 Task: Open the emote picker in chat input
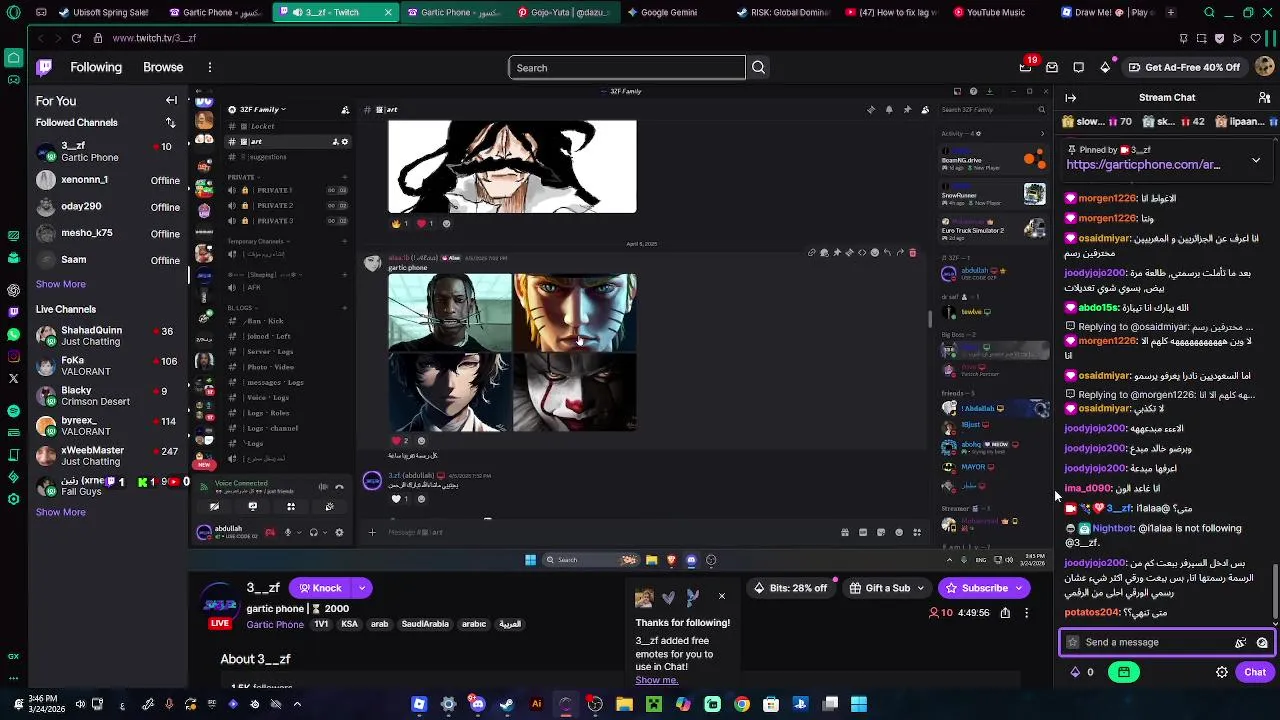pyautogui.click(x=1262, y=642)
